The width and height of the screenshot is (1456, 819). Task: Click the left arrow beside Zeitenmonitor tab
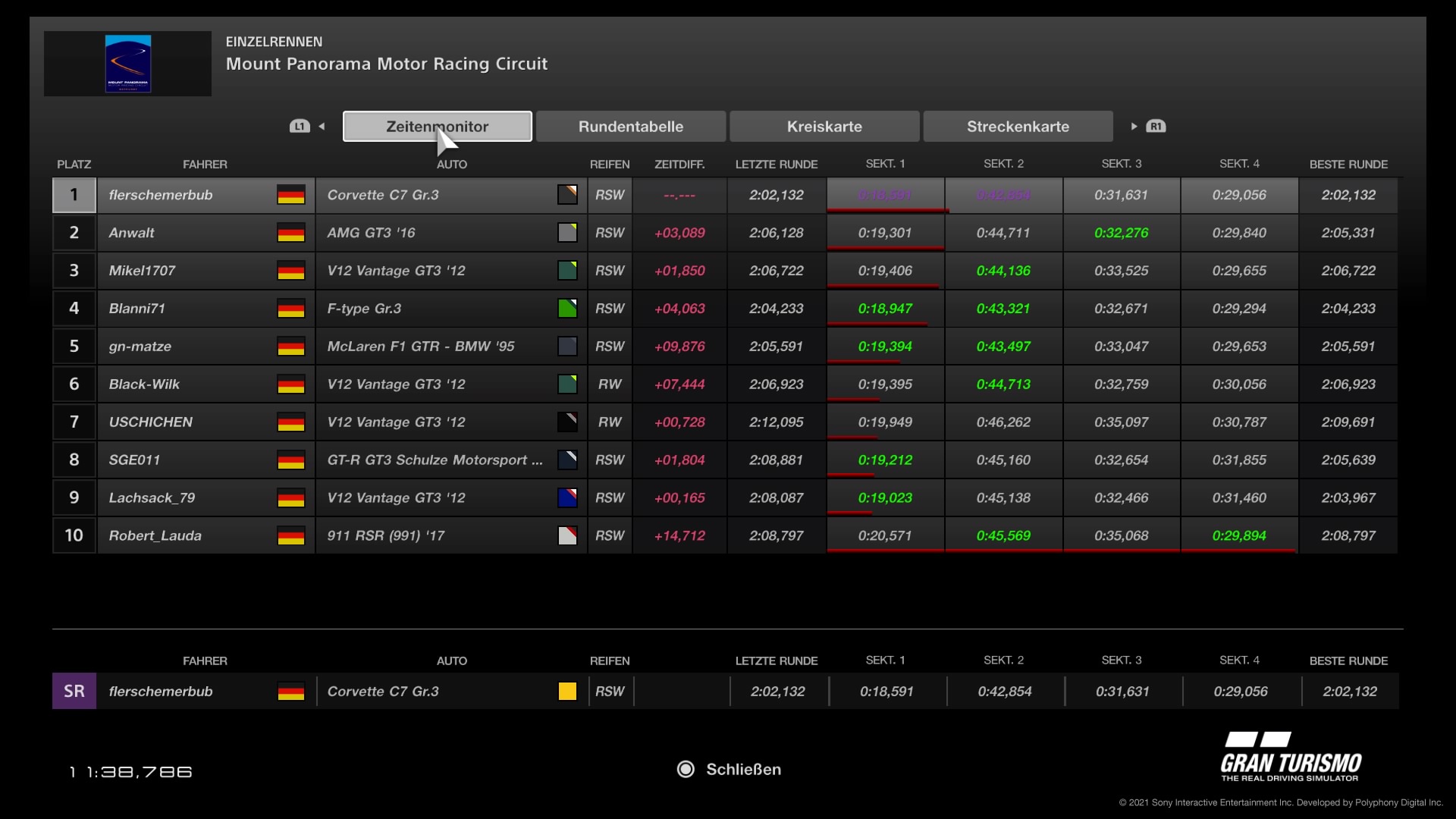[322, 127]
